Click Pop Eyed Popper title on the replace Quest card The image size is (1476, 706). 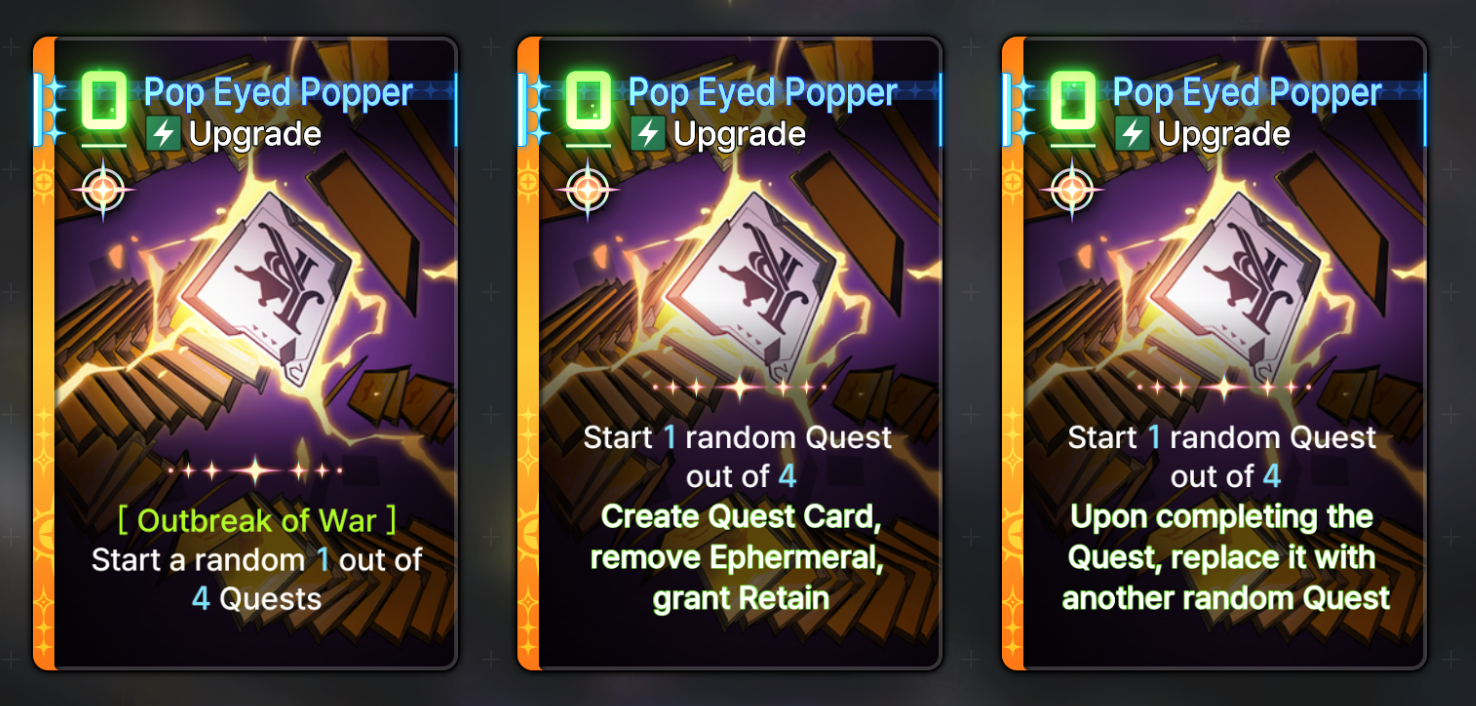(1247, 93)
